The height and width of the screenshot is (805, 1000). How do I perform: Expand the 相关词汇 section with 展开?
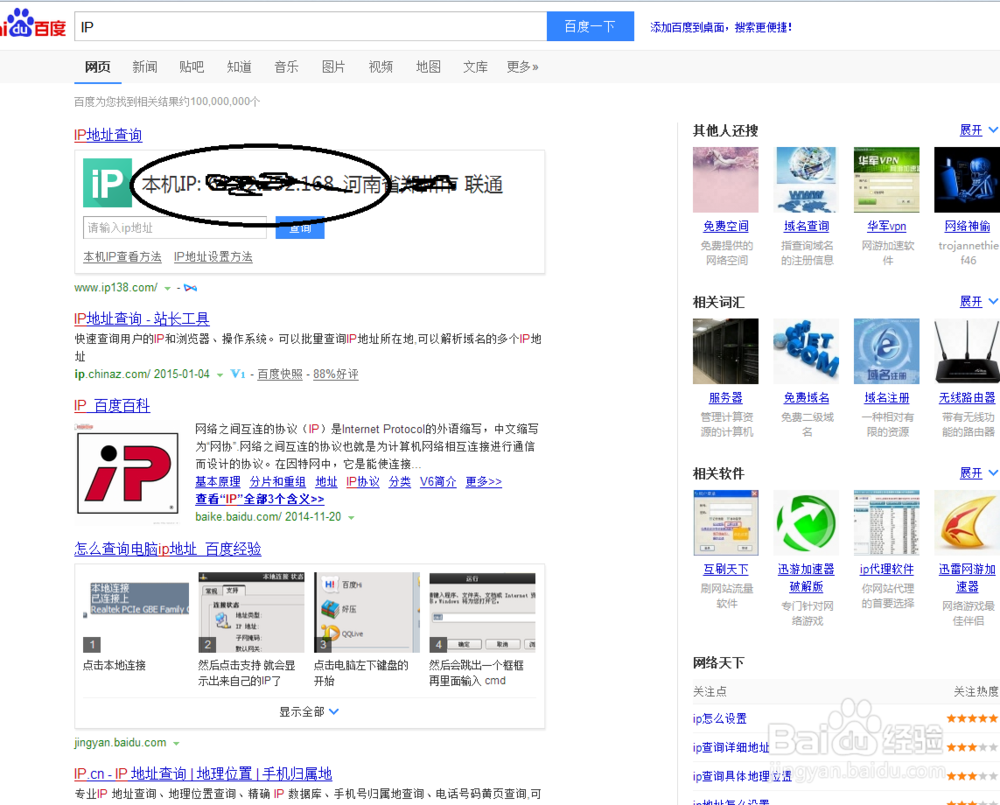(x=978, y=301)
